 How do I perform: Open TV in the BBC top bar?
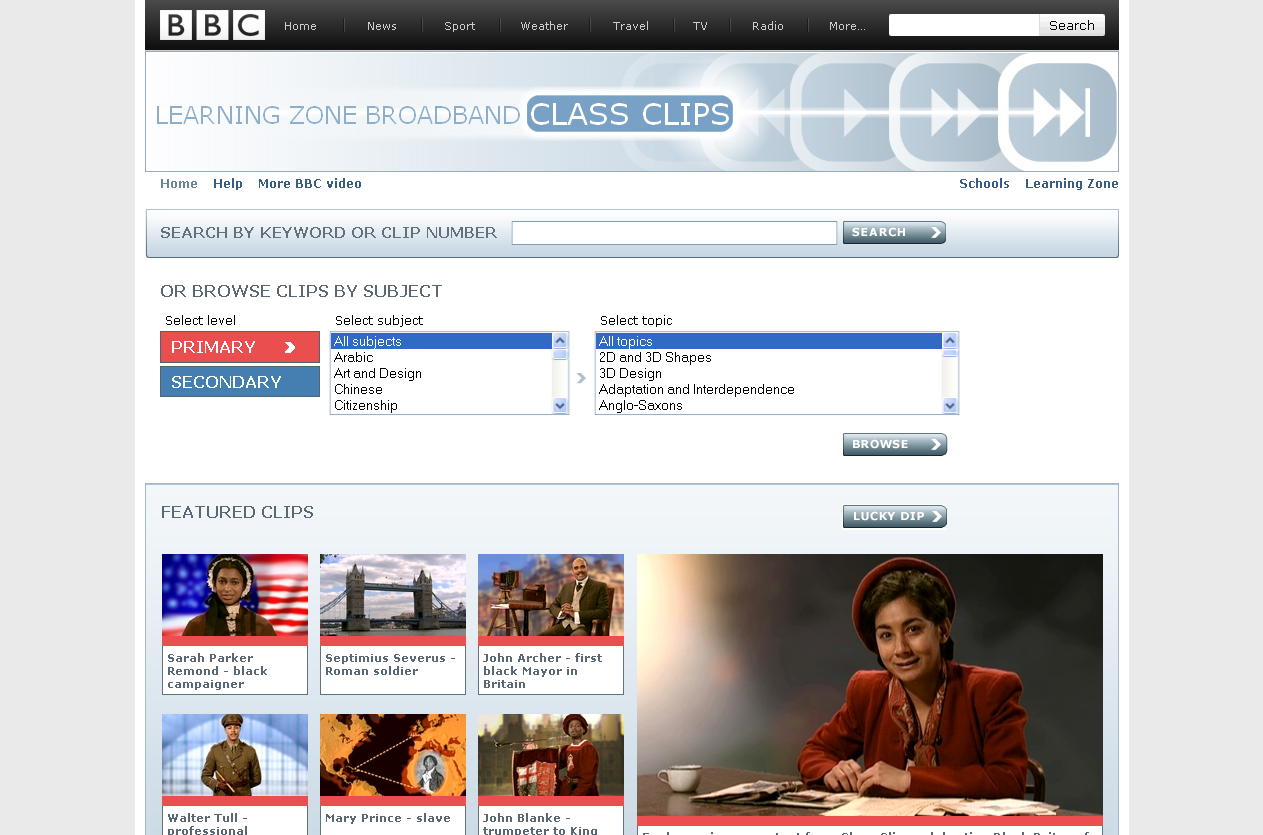(700, 26)
